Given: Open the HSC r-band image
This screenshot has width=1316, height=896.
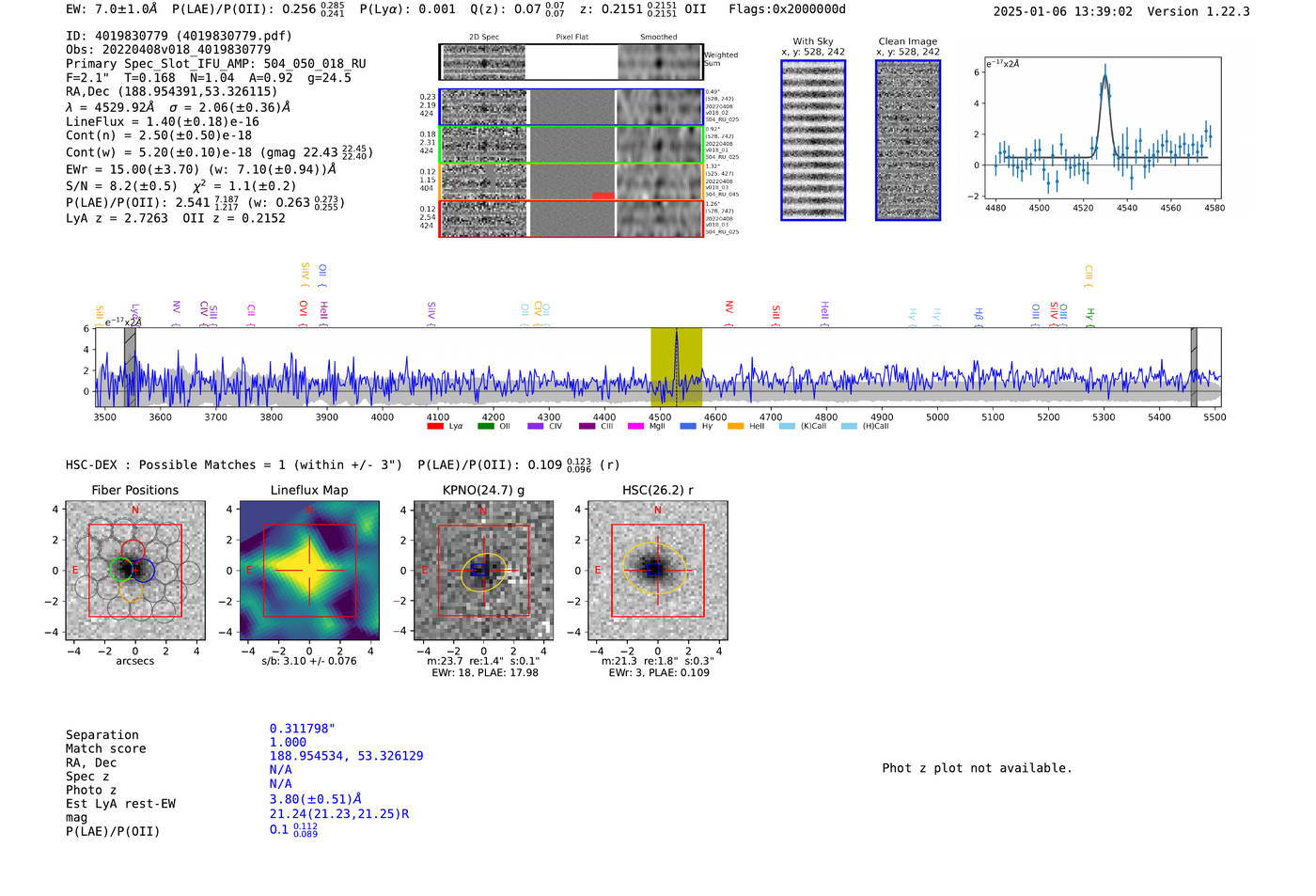Looking at the screenshot, I should pyautogui.click(x=657, y=571).
